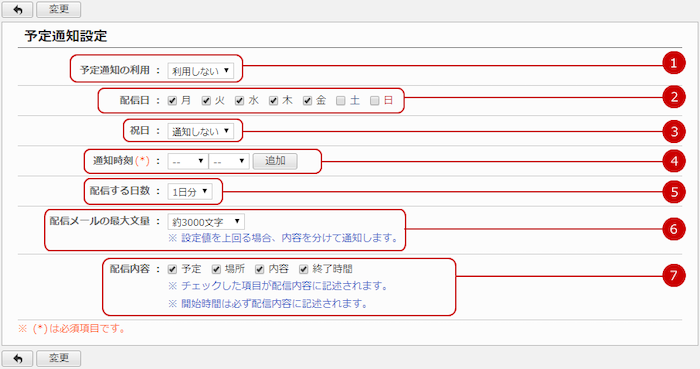Click the note 開始時間は必ず配信内容に記述されます
Screen dimensions: 700x369
point(268,304)
